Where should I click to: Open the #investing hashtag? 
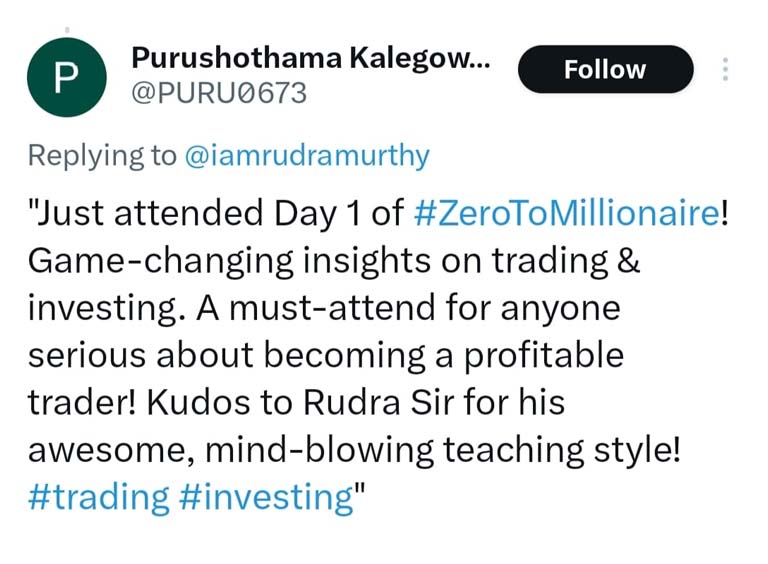point(264,498)
